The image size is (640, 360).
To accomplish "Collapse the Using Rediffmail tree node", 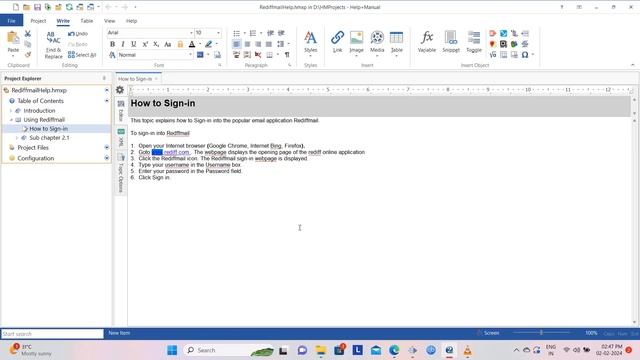I will pos(11,120).
